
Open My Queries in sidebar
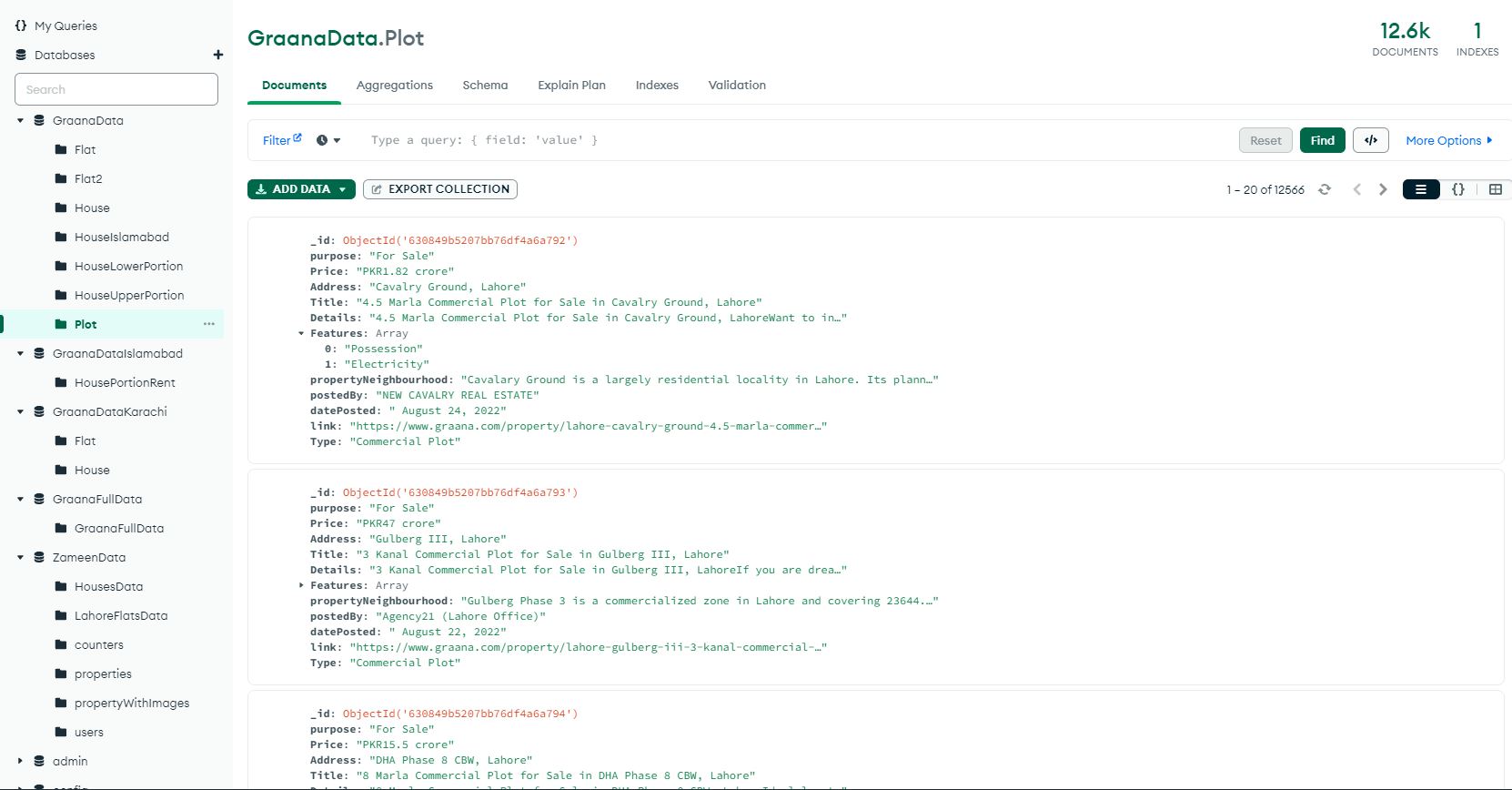(66, 25)
